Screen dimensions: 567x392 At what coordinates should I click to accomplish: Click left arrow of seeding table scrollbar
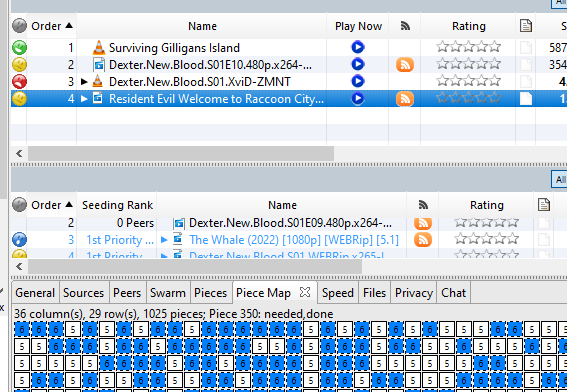(19, 267)
